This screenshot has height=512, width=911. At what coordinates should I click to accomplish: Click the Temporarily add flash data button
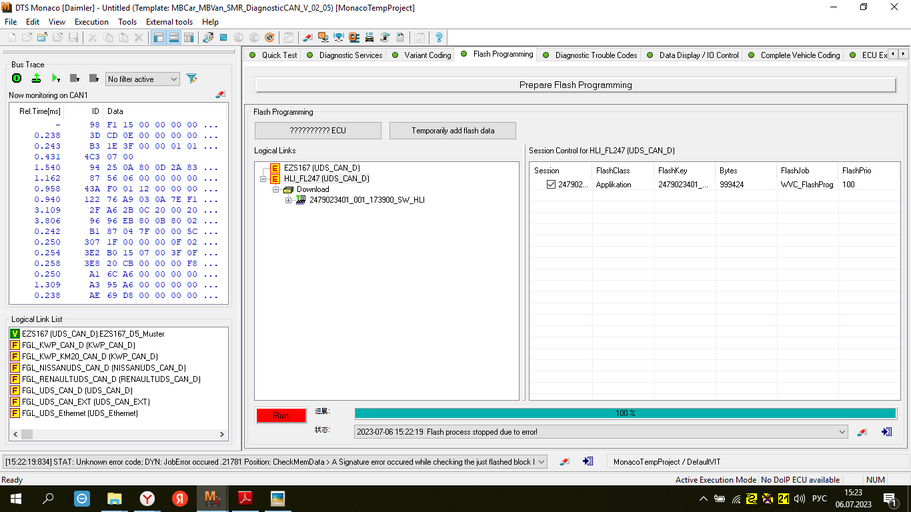[x=453, y=131]
